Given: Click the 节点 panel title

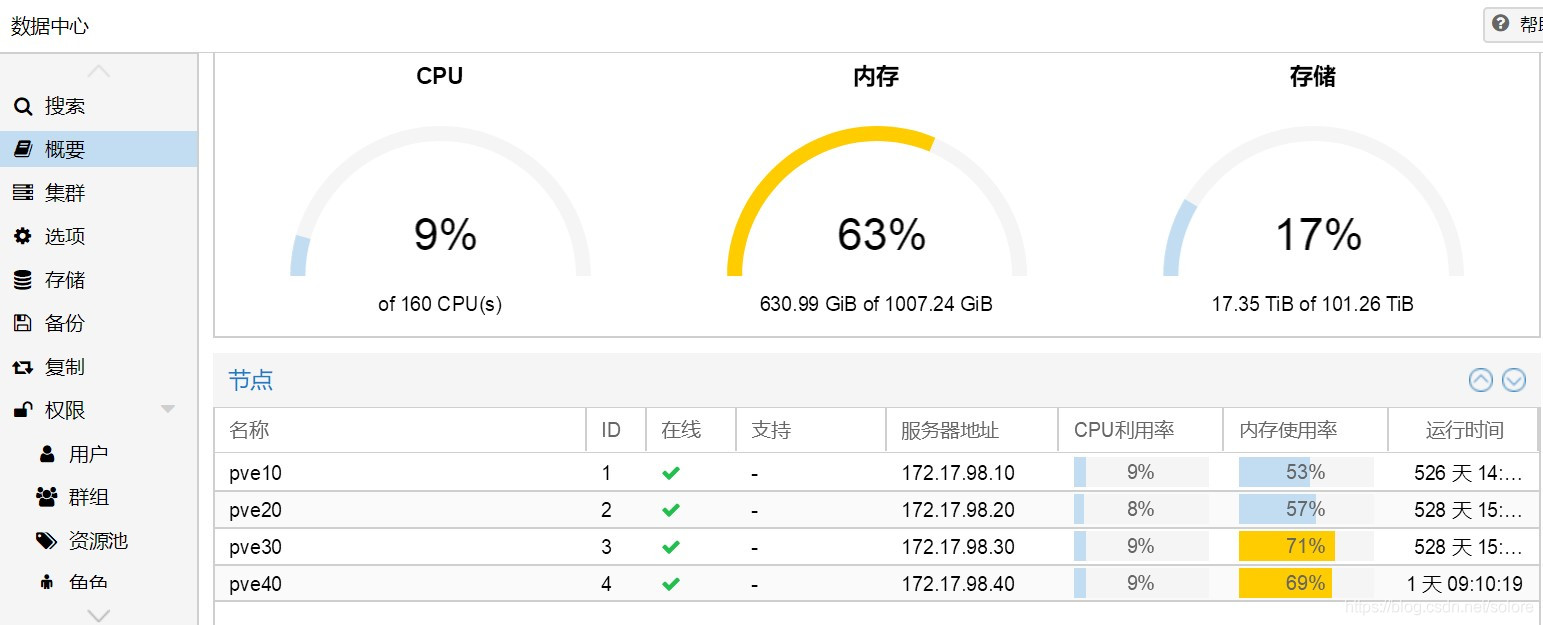Looking at the screenshot, I should coord(250,380).
